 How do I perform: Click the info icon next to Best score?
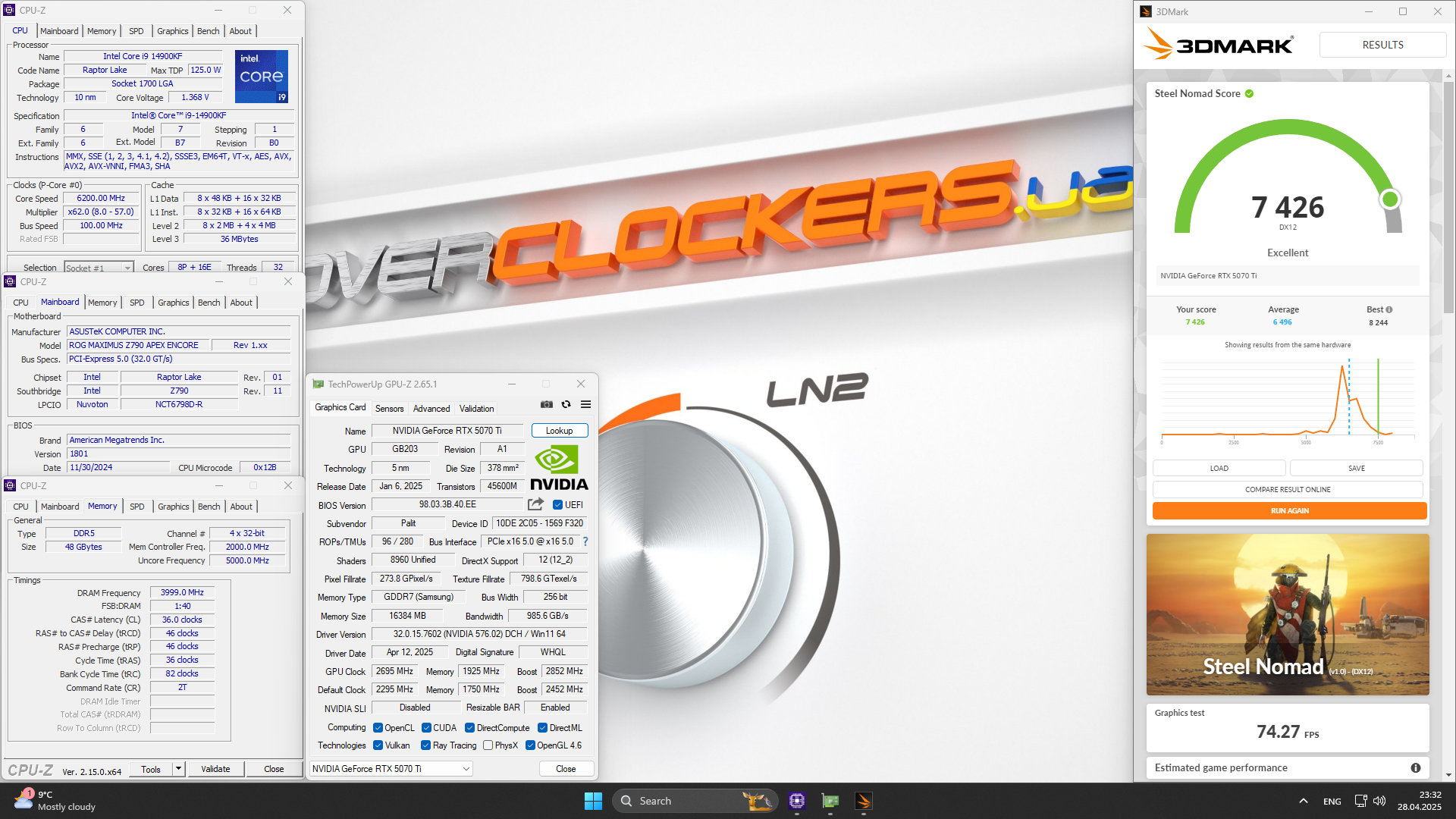point(1389,309)
